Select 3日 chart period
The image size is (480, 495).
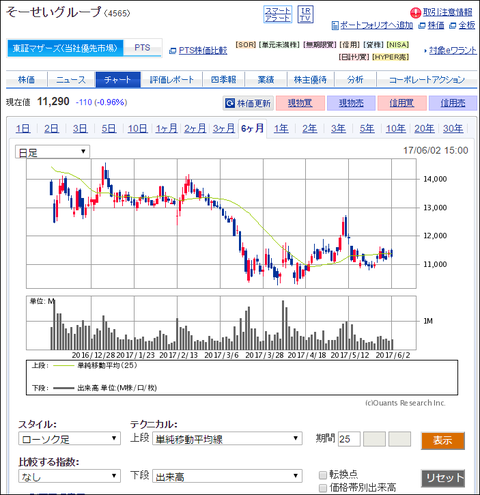80,129
